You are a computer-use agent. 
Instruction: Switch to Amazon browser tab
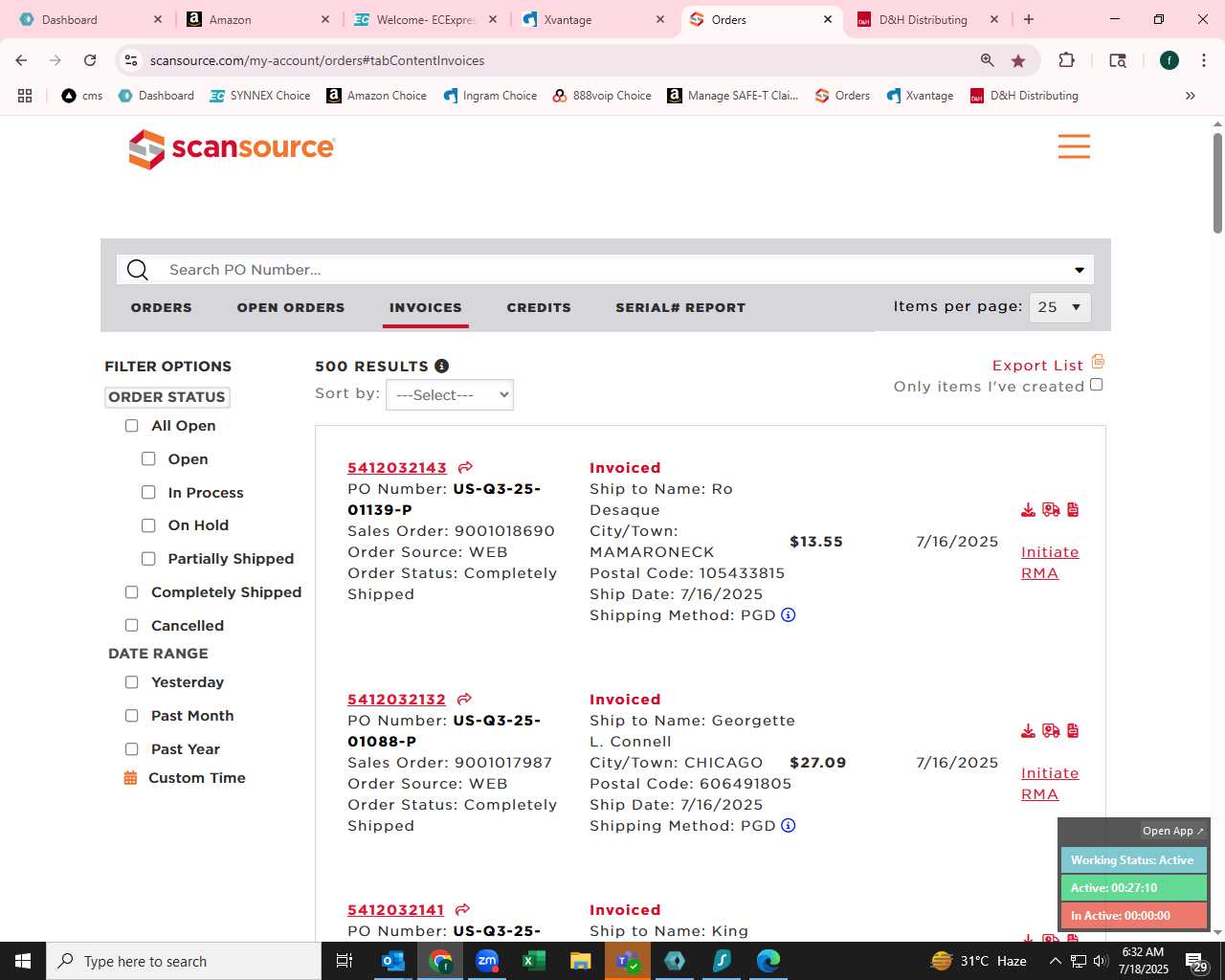pos(258,19)
